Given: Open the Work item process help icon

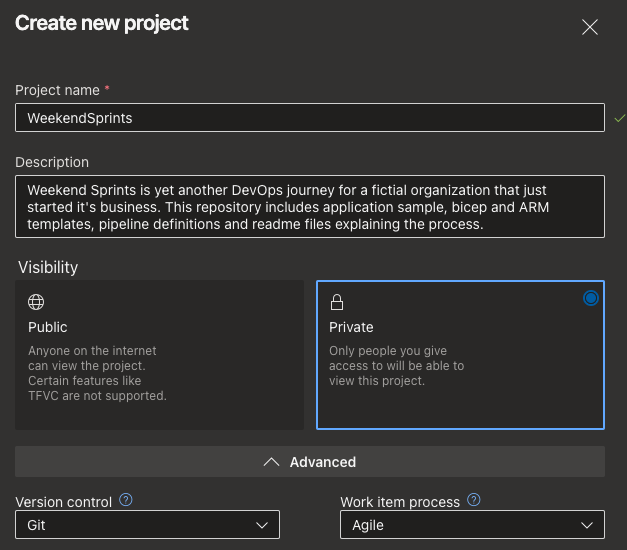Looking at the screenshot, I should point(473,500).
